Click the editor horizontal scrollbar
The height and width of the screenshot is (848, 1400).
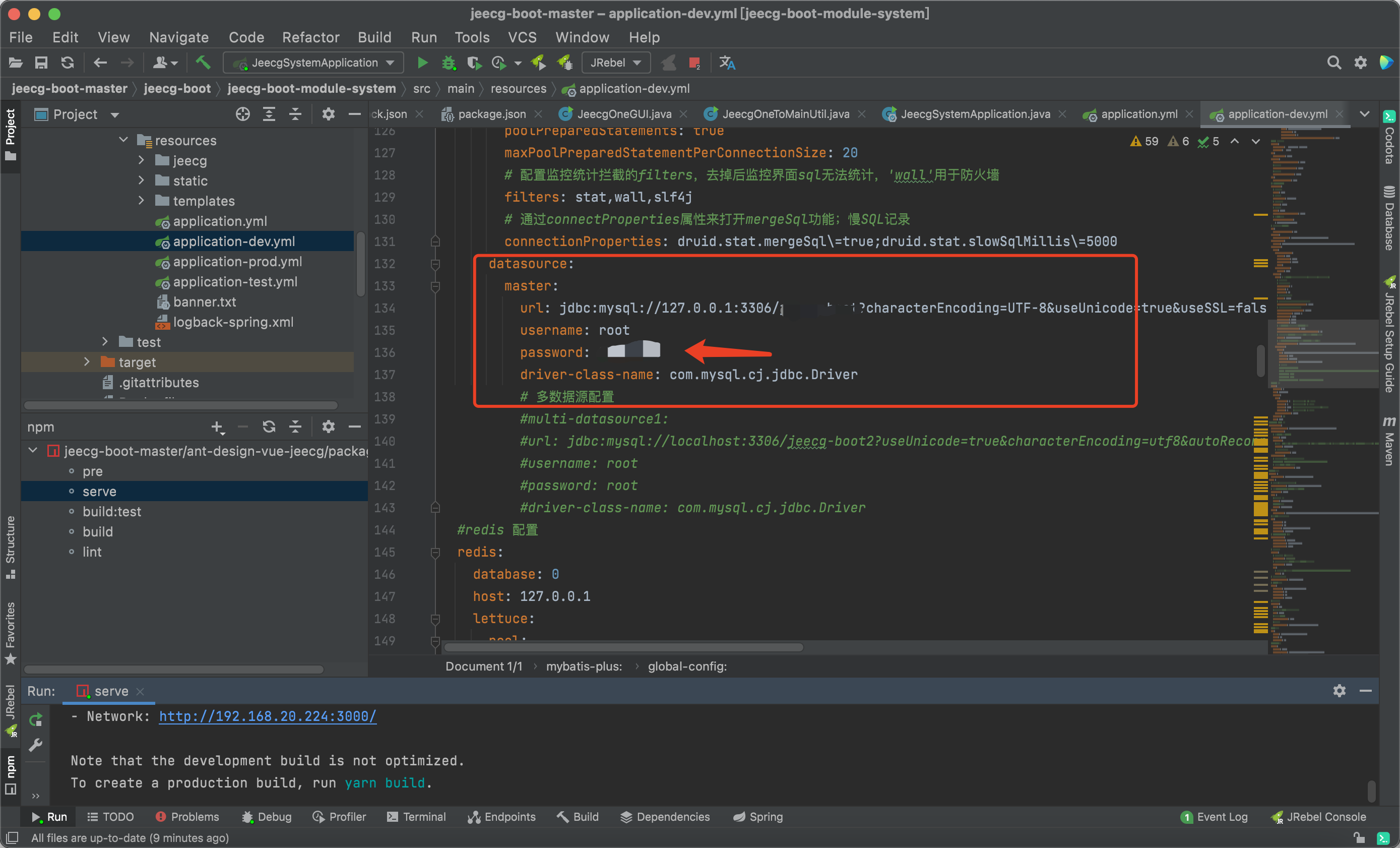tap(623, 647)
